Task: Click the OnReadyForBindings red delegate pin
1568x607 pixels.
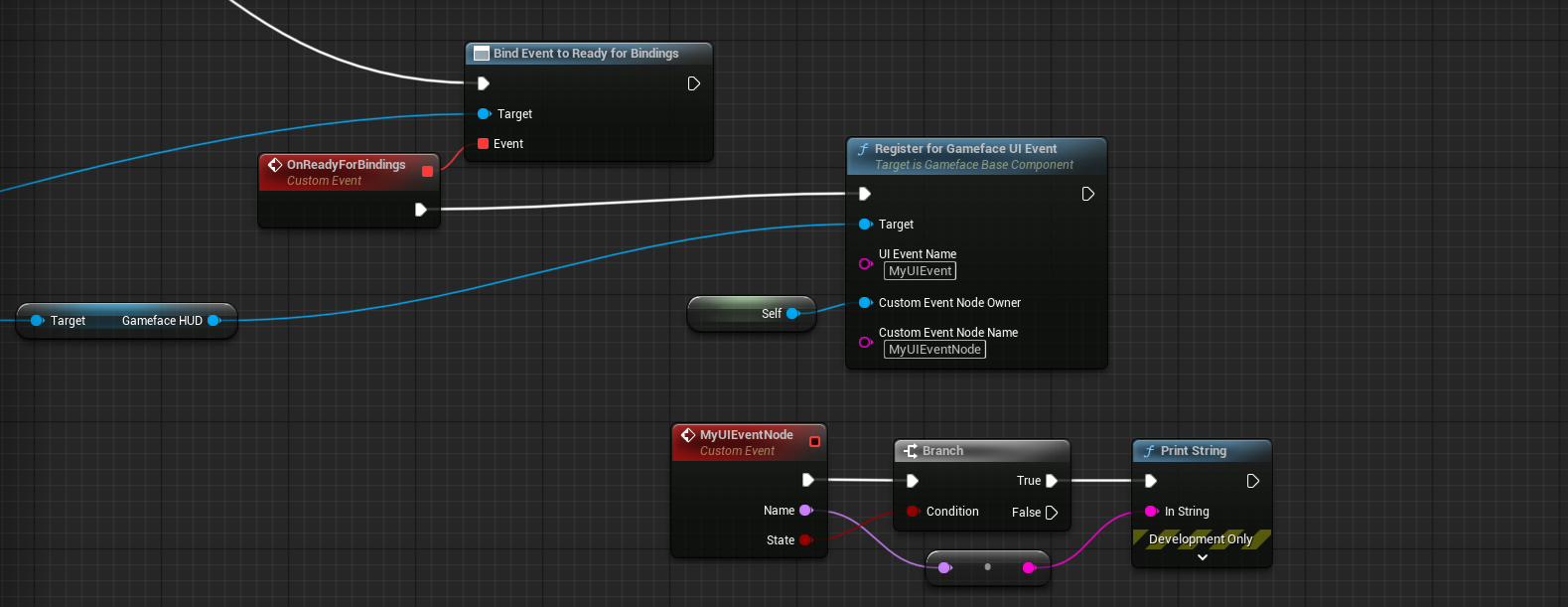Action: 427,171
